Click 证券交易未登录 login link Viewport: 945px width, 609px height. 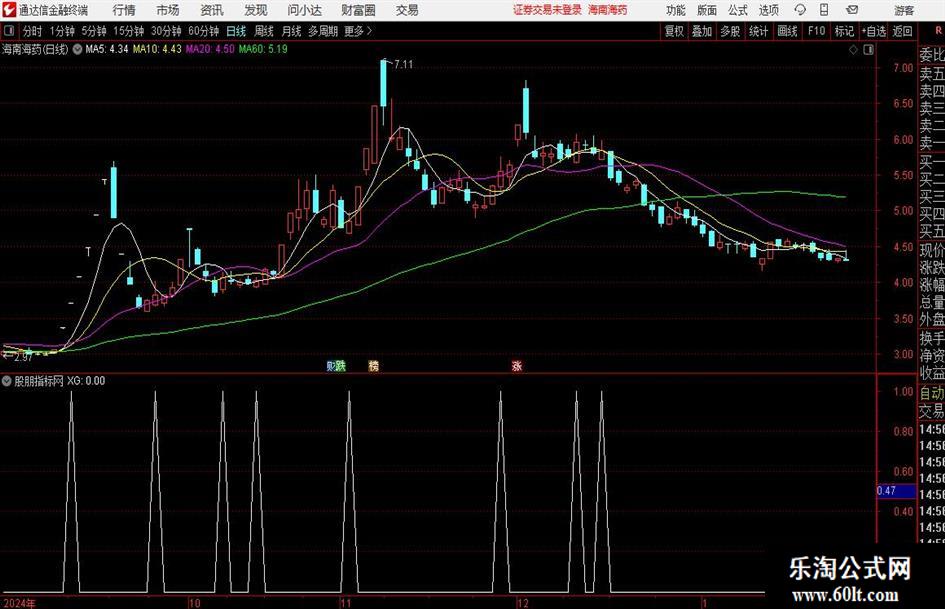tap(547, 10)
